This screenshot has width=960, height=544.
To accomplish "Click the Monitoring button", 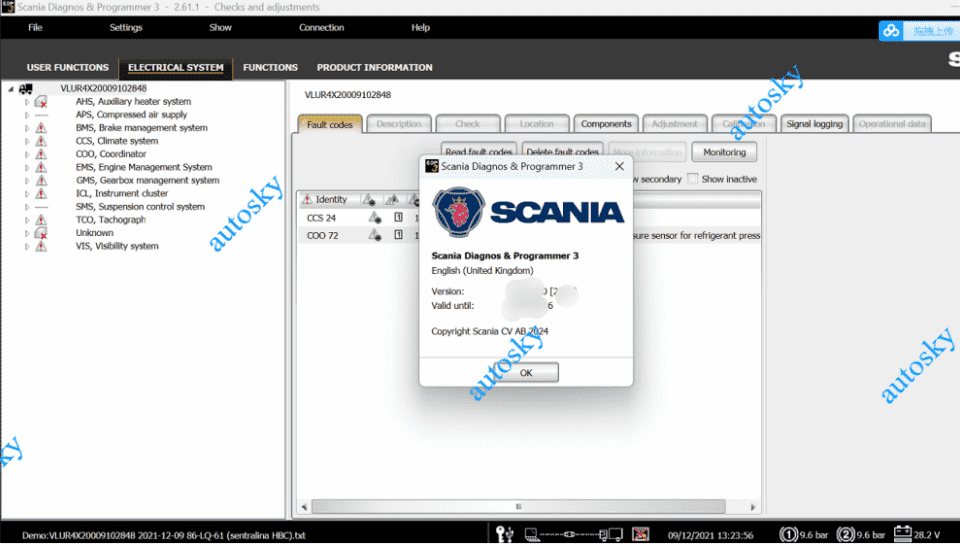I will pos(724,153).
